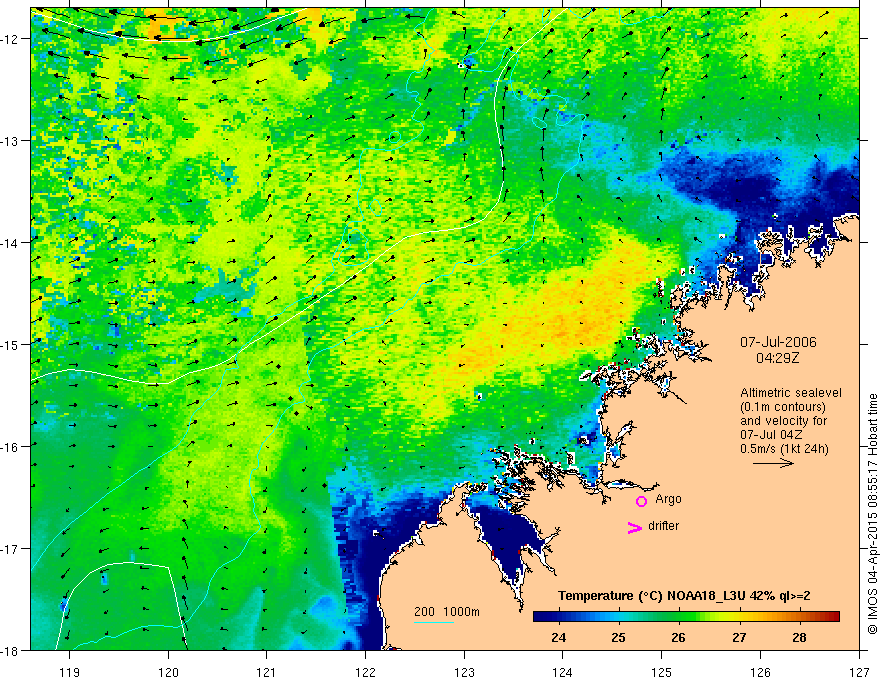Click the 'Argo' legend label

click(668, 499)
